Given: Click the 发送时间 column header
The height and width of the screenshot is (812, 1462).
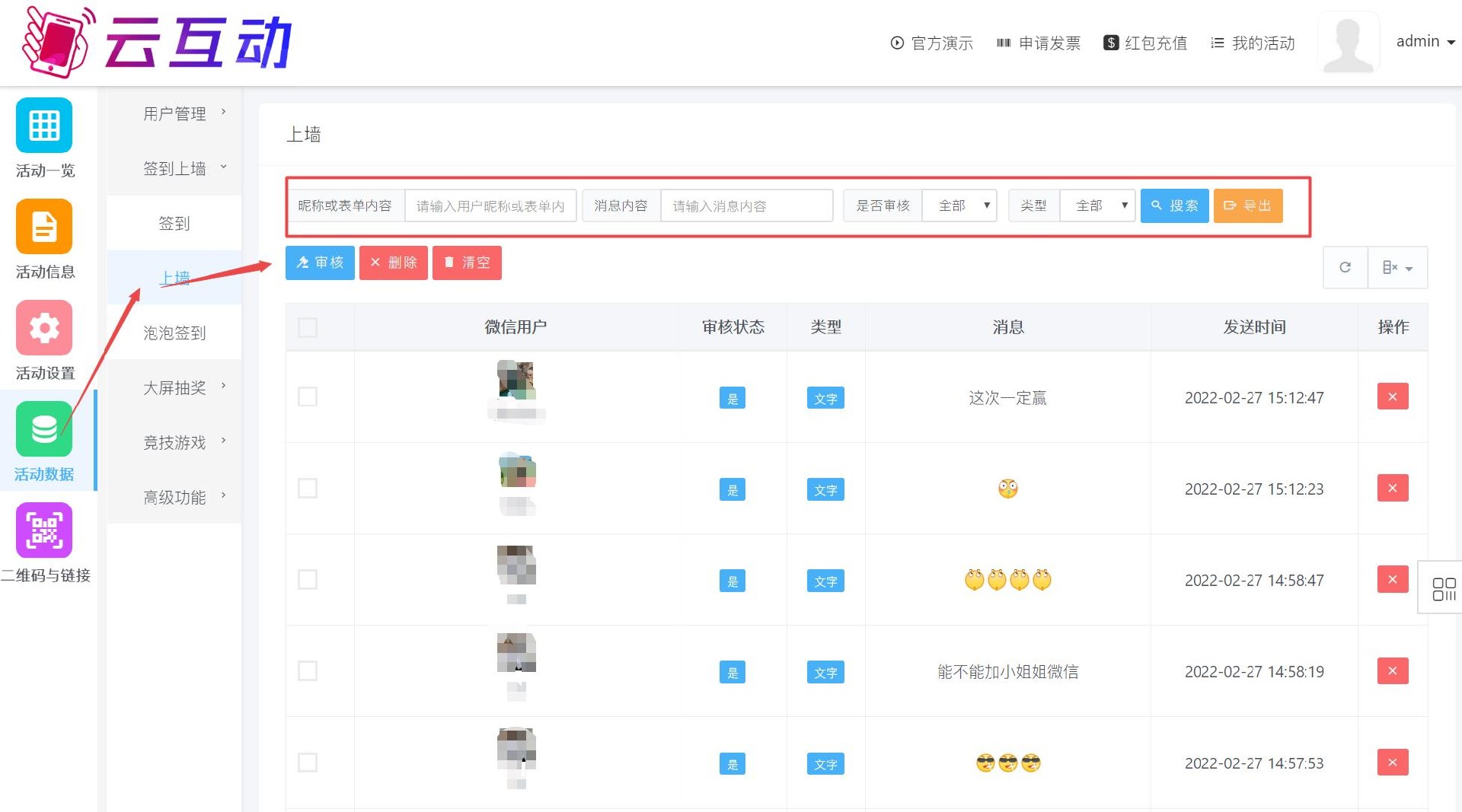Looking at the screenshot, I should click(x=1254, y=327).
